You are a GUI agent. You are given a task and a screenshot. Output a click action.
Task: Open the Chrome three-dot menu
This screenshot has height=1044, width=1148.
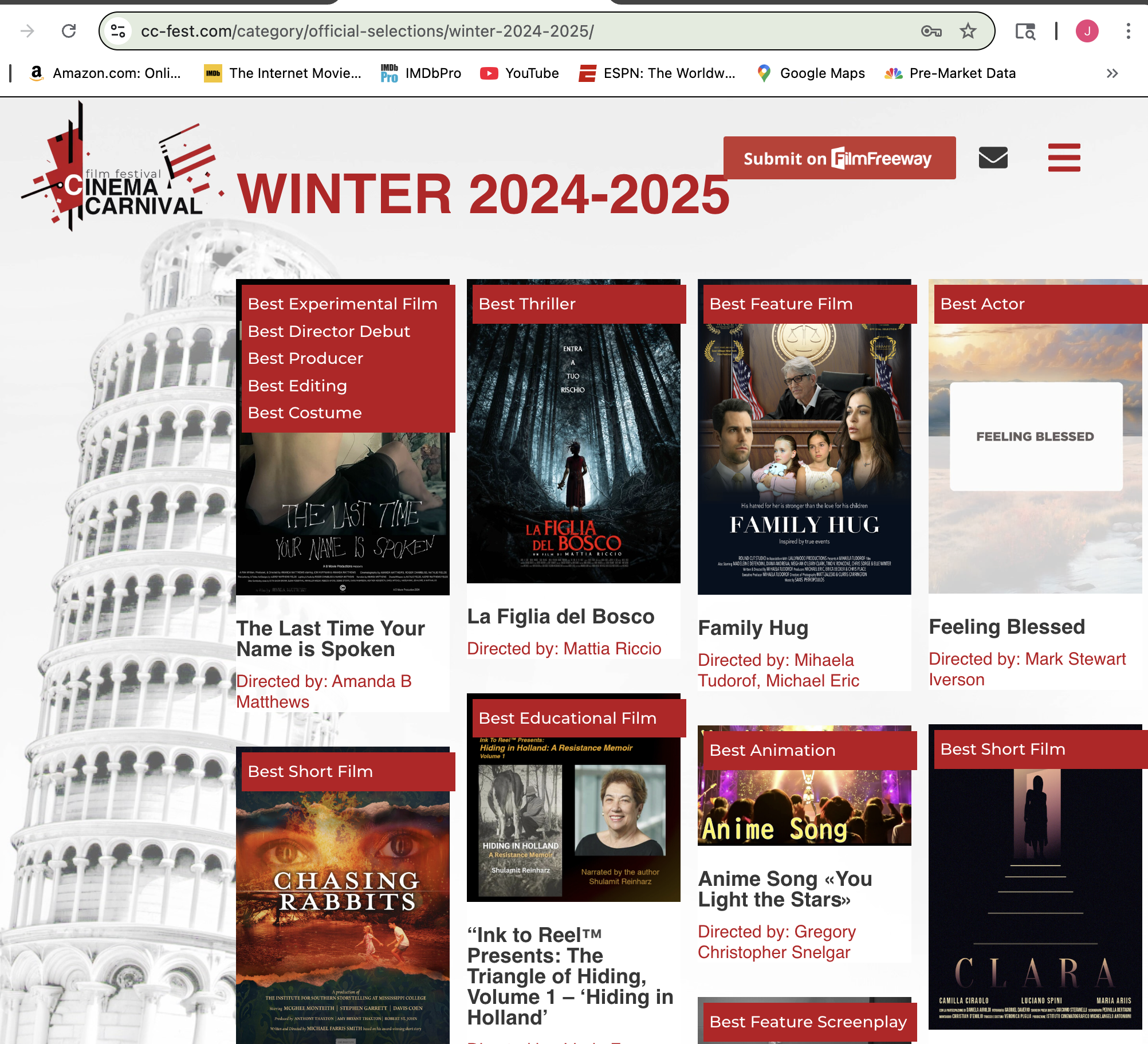(x=1128, y=31)
